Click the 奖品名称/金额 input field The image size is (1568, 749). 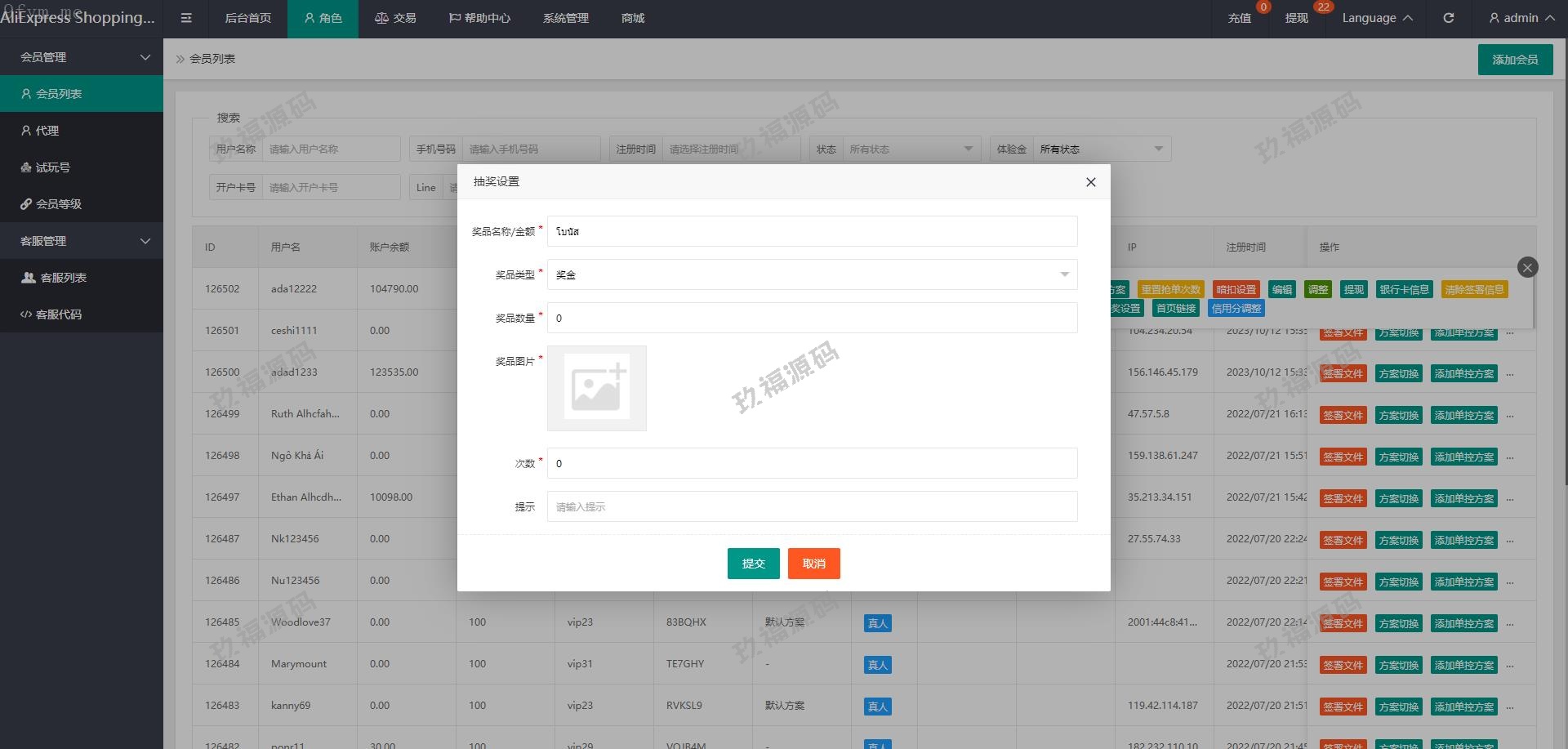pyautogui.click(x=812, y=231)
